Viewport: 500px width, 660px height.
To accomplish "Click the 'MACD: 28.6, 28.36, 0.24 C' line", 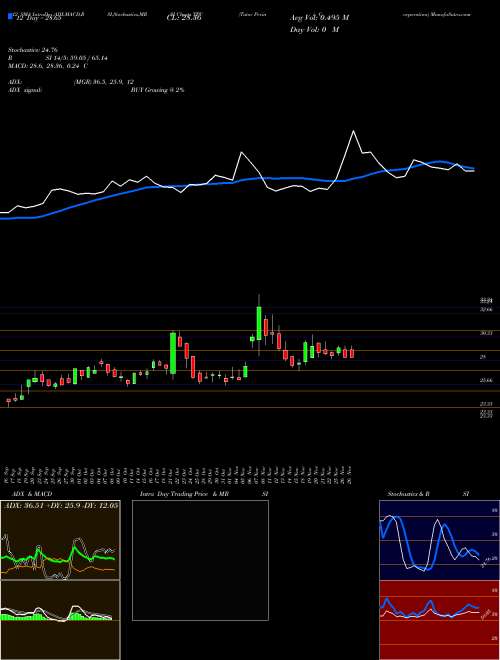I will point(48,66).
